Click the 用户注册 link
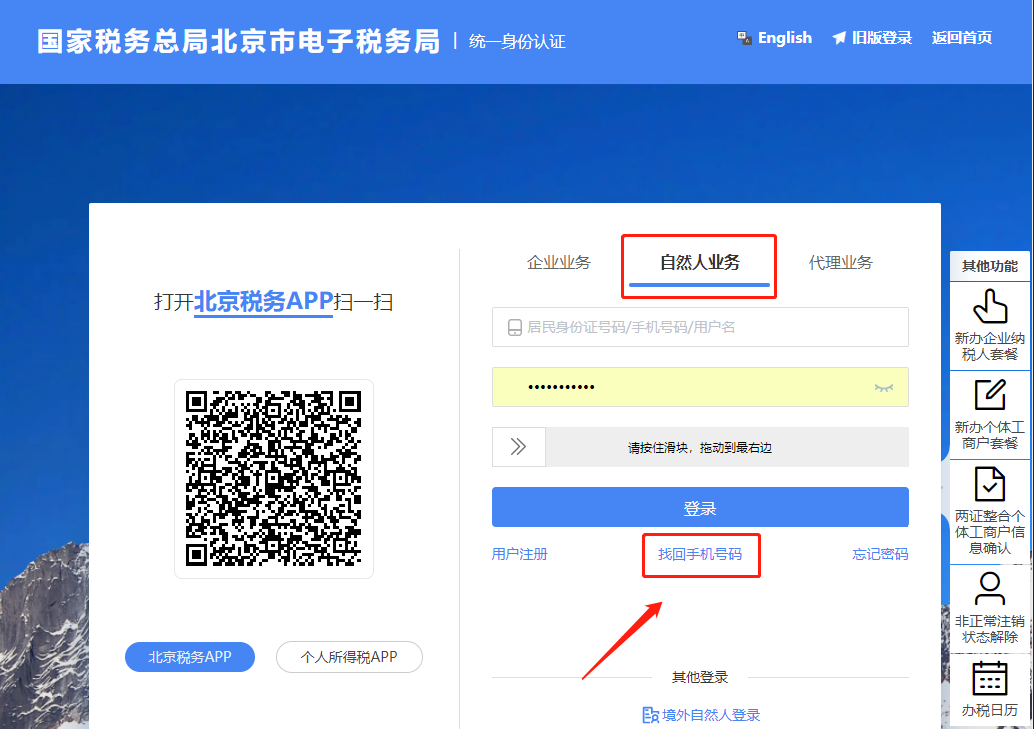Image resolution: width=1034 pixels, height=729 pixels. click(x=520, y=554)
